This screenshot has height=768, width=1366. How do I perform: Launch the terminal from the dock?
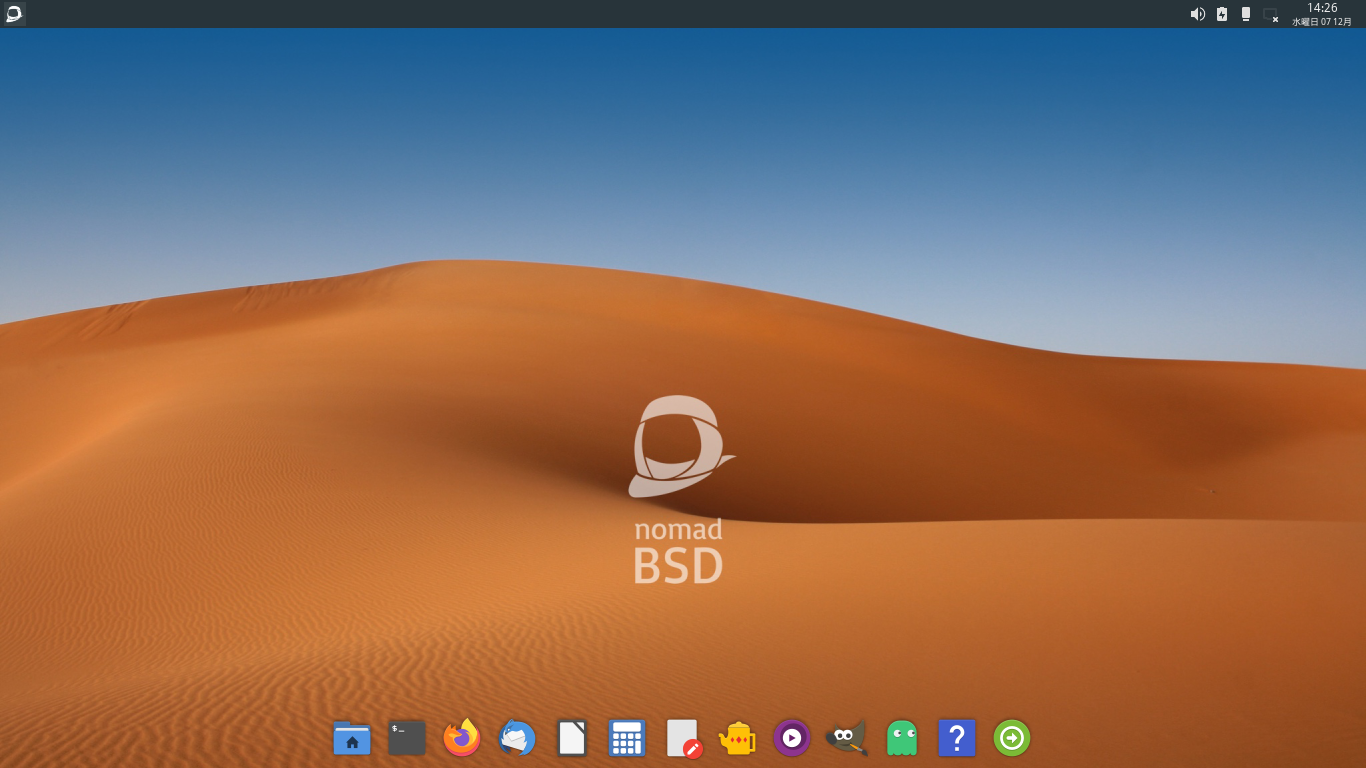tap(407, 738)
